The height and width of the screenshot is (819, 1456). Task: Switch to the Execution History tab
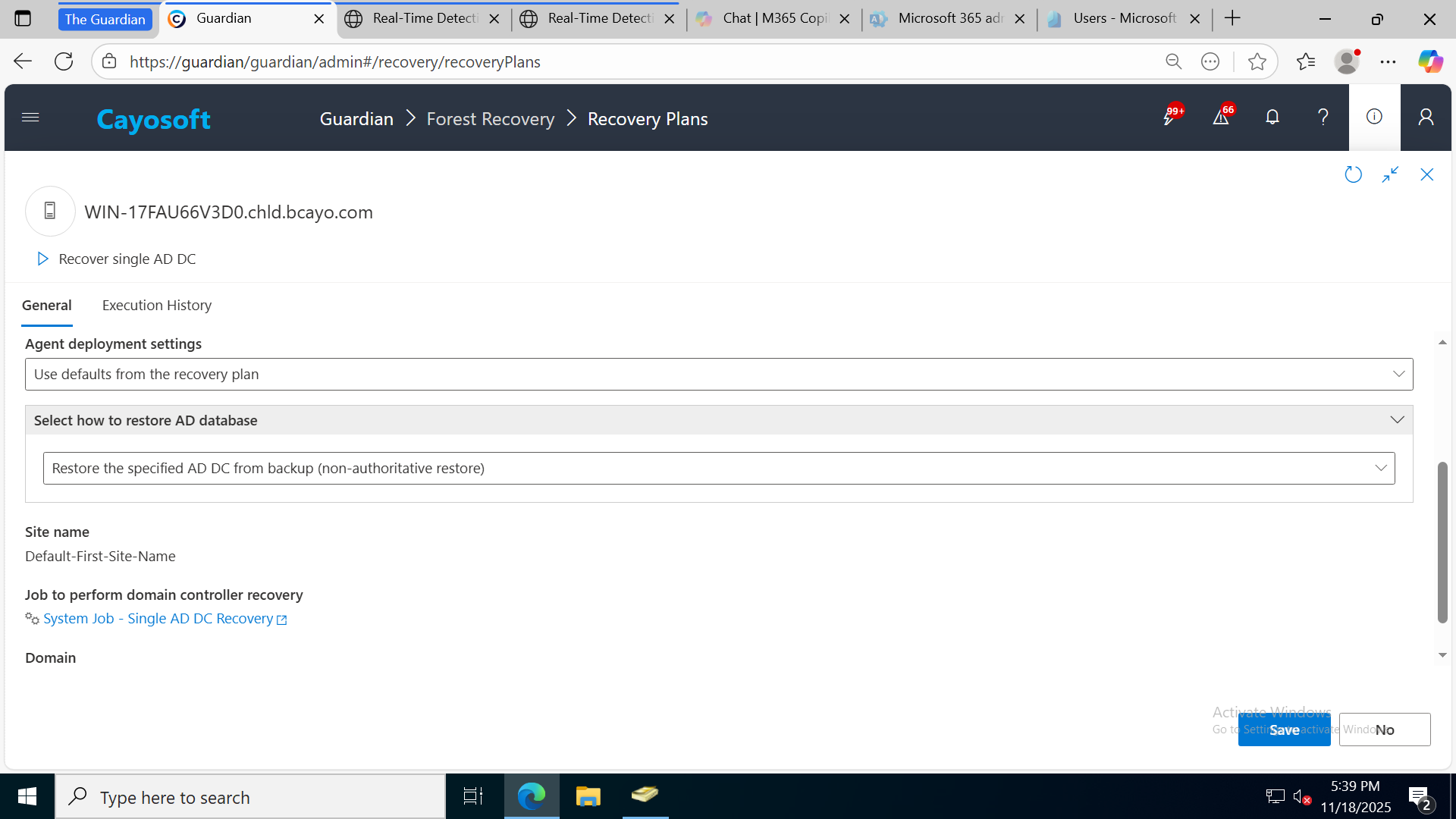click(157, 306)
